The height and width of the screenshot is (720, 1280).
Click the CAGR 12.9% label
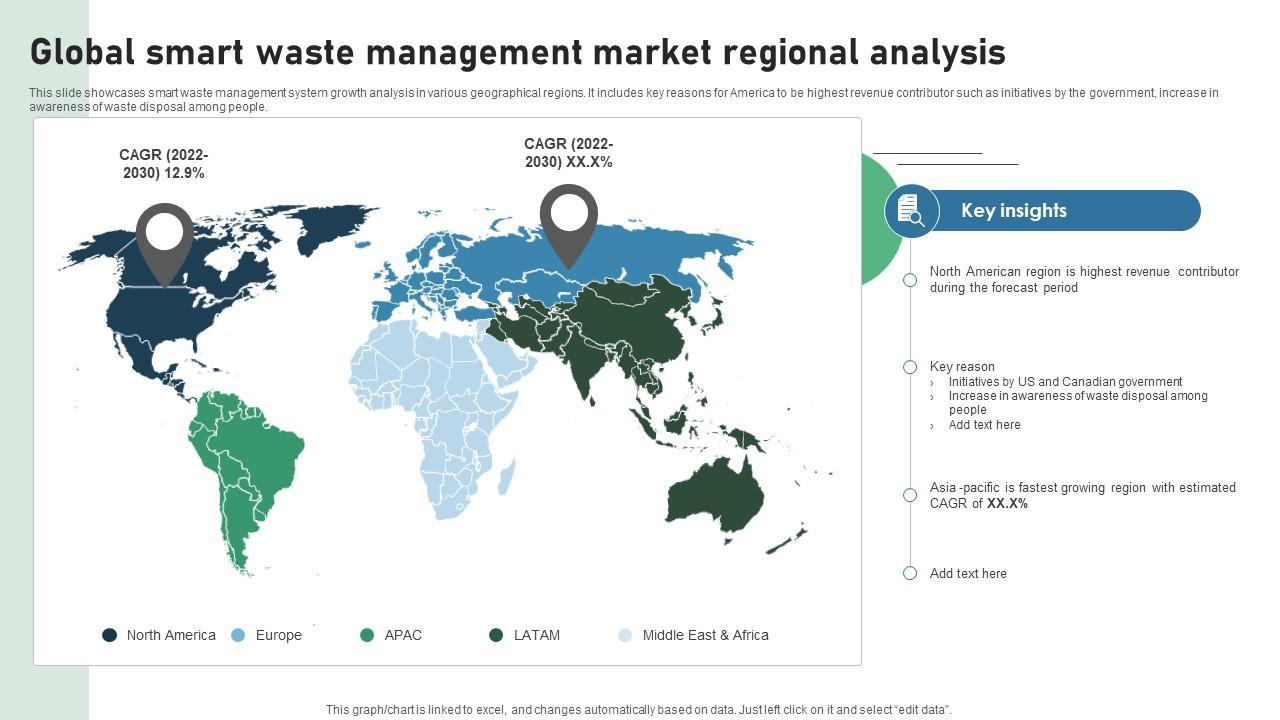tap(163, 164)
